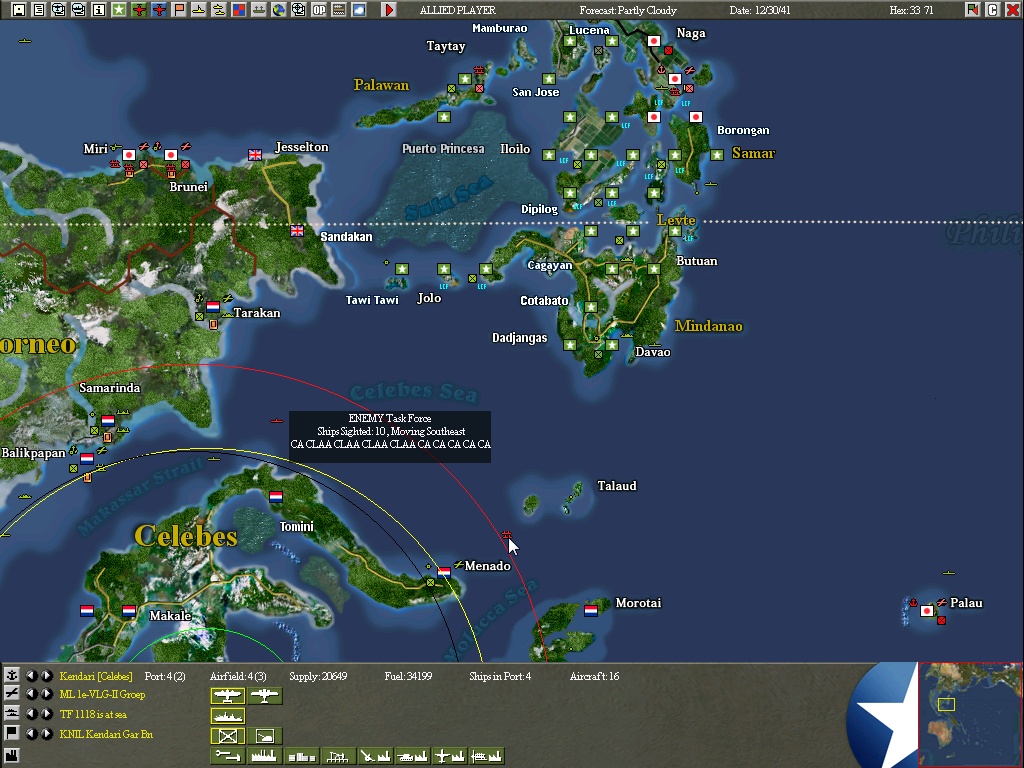Screen dimensions: 1024x768
Task: Click the green-red flag icon top right
Action: pyautogui.click(x=972, y=10)
